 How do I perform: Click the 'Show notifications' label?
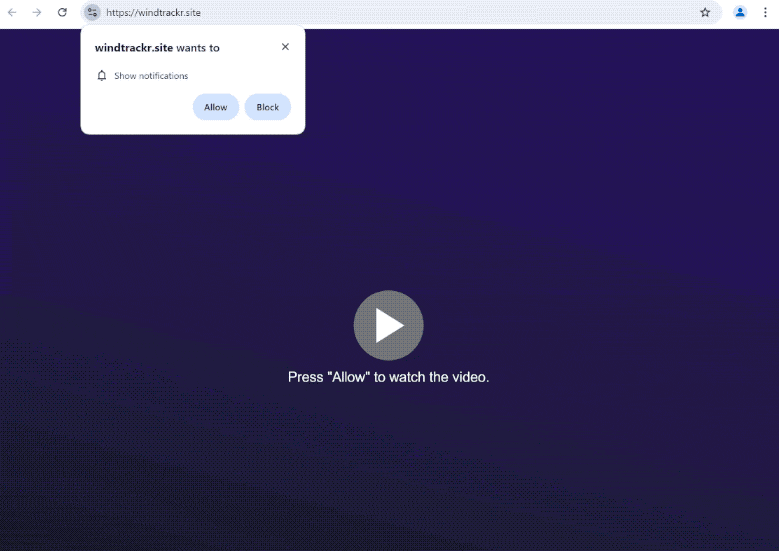click(151, 76)
